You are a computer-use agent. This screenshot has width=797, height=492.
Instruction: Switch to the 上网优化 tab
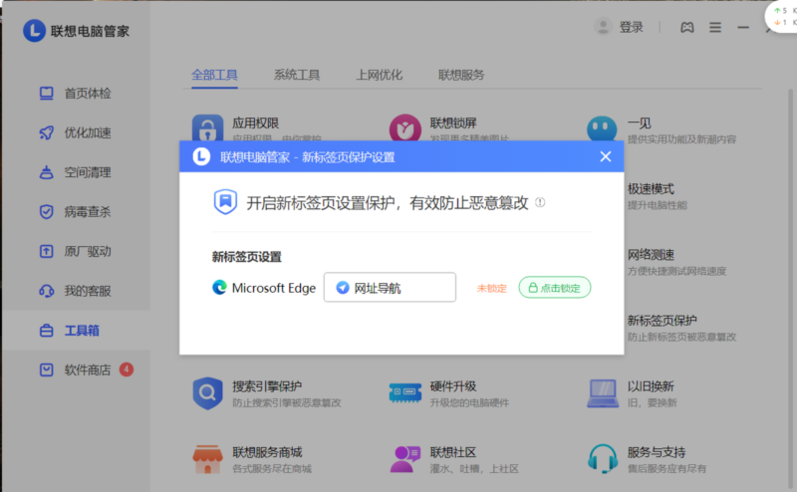(x=379, y=75)
